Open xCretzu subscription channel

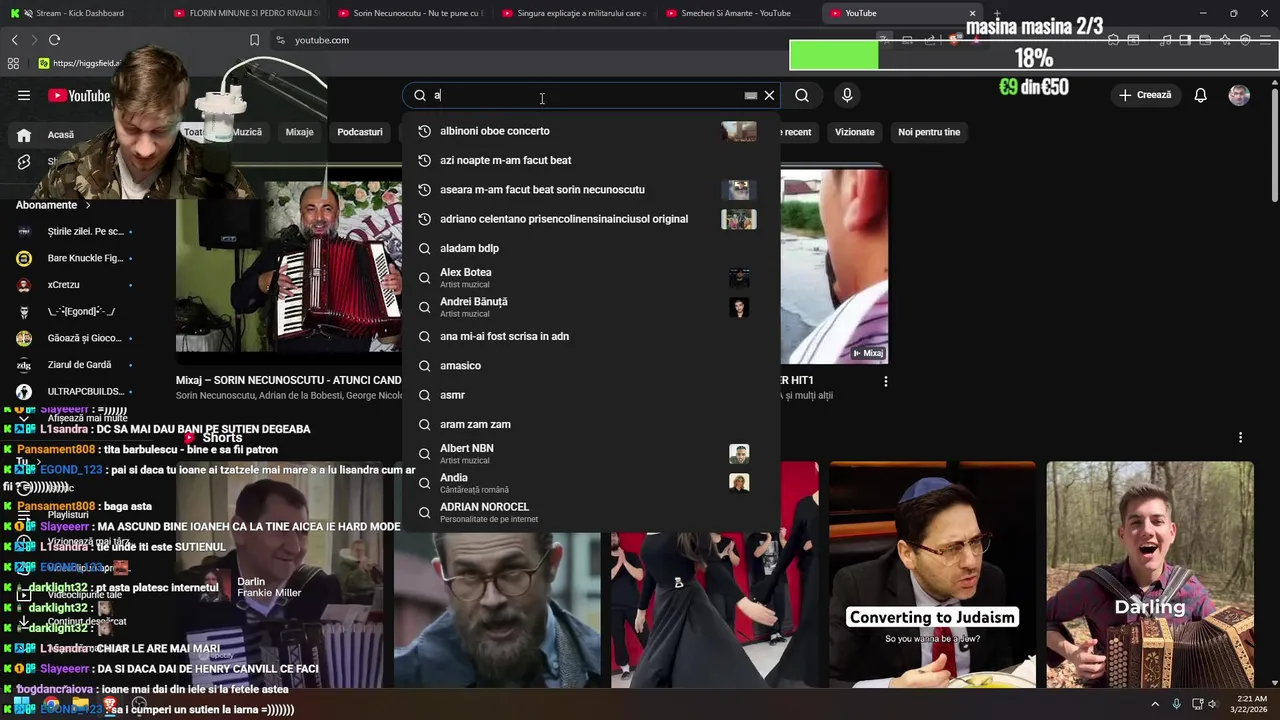78,285
